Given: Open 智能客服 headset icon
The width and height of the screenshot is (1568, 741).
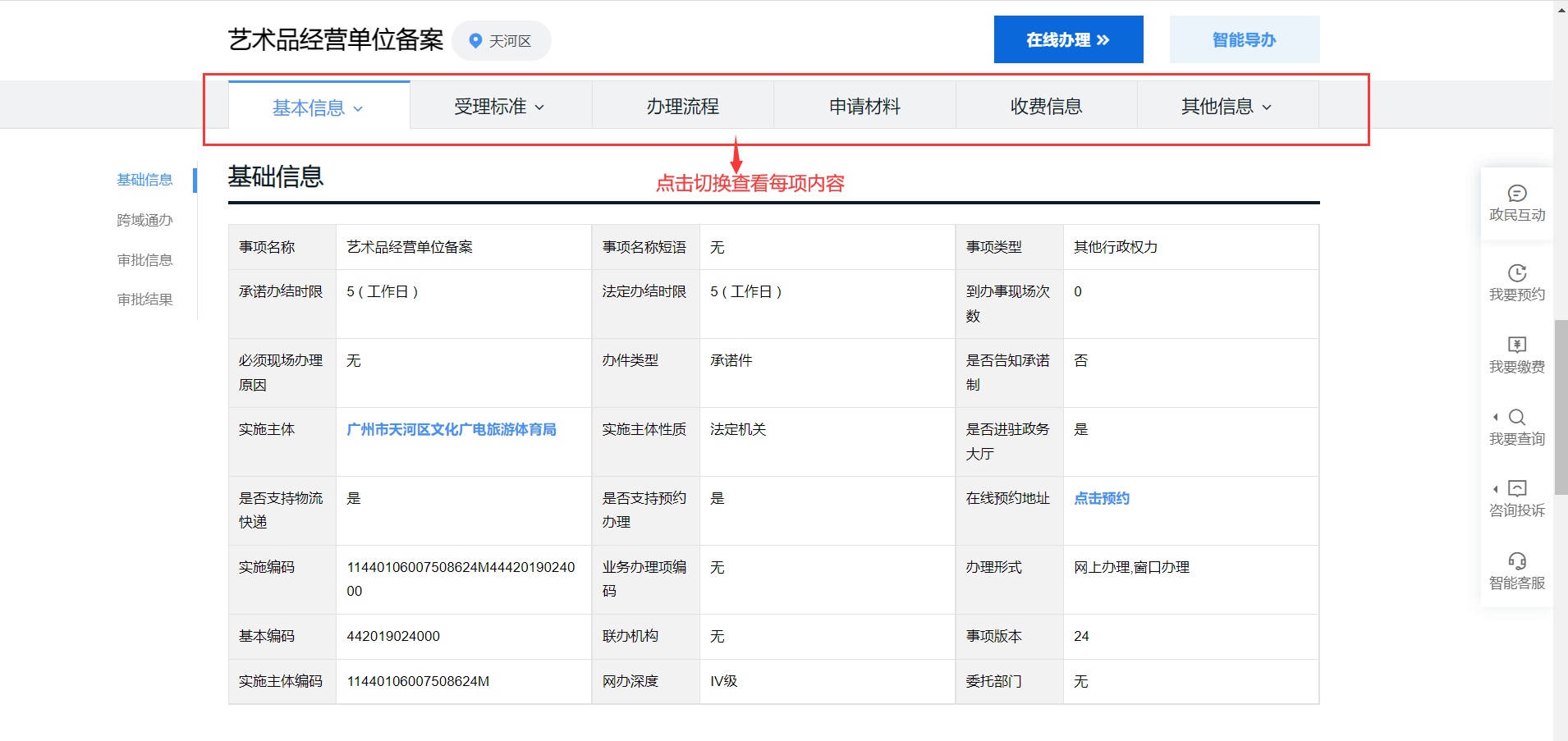Looking at the screenshot, I should pos(1516,561).
